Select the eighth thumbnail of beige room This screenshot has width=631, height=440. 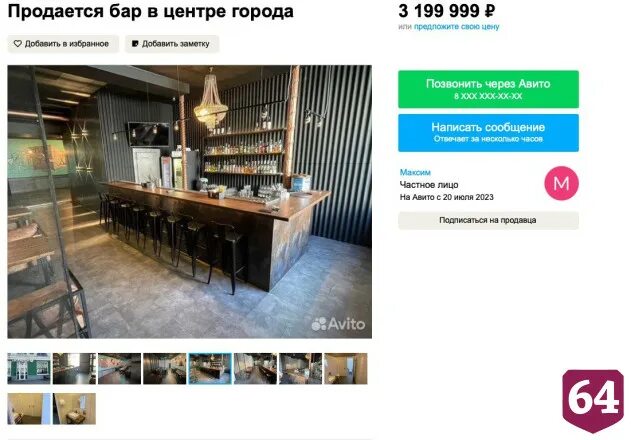point(346,368)
